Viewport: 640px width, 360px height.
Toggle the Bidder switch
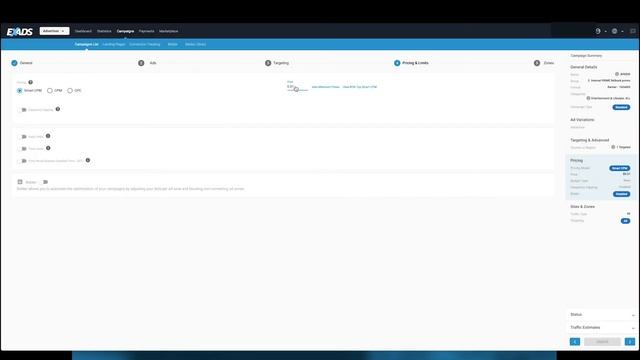[44, 182]
